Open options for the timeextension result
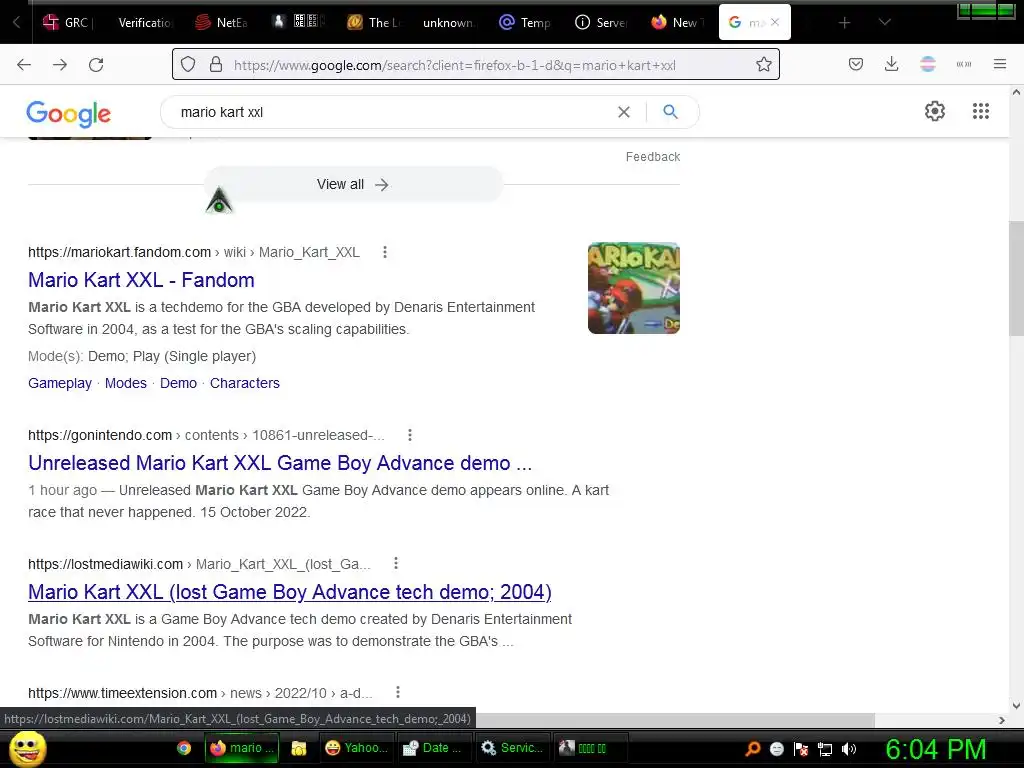Image resolution: width=1024 pixels, height=768 pixels. (x=398, y=692)
